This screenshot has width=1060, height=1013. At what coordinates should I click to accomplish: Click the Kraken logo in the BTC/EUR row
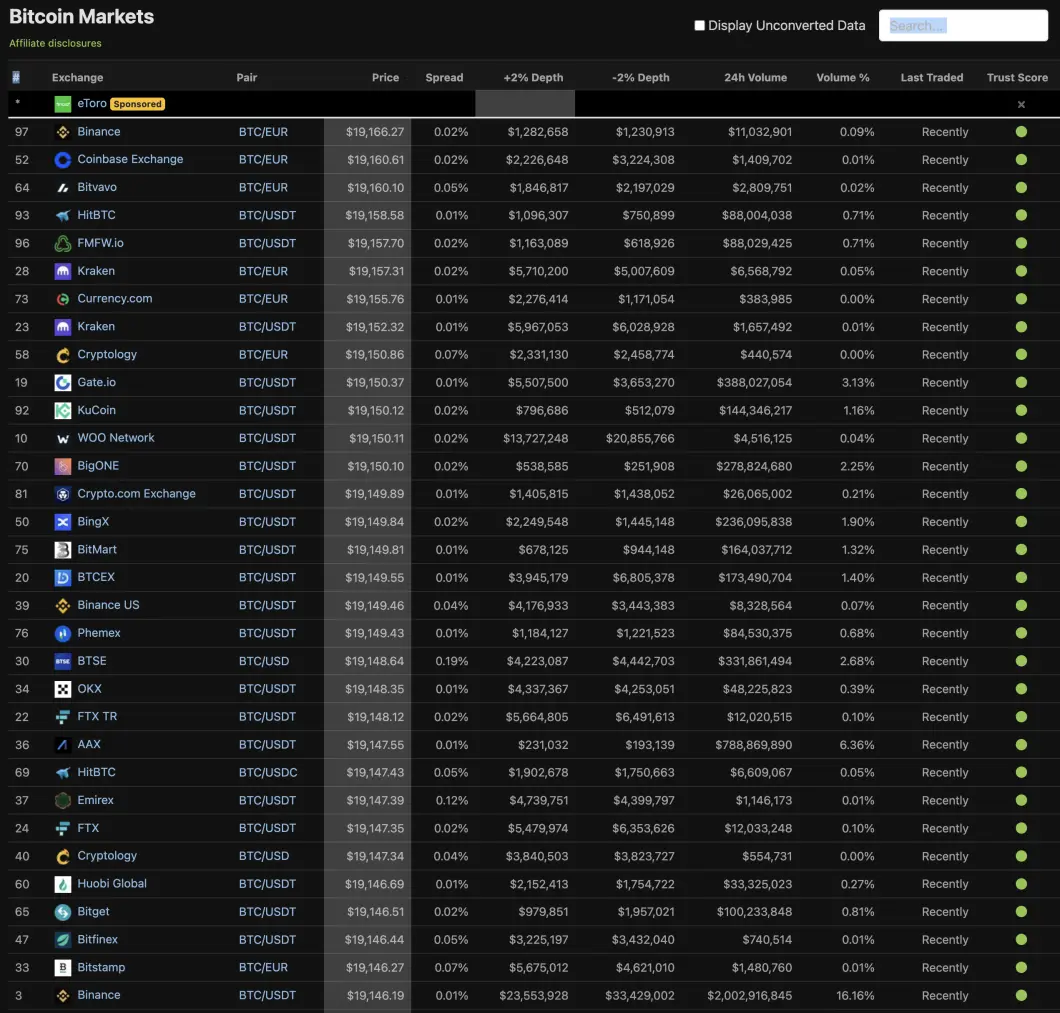(x=63, y=272)
